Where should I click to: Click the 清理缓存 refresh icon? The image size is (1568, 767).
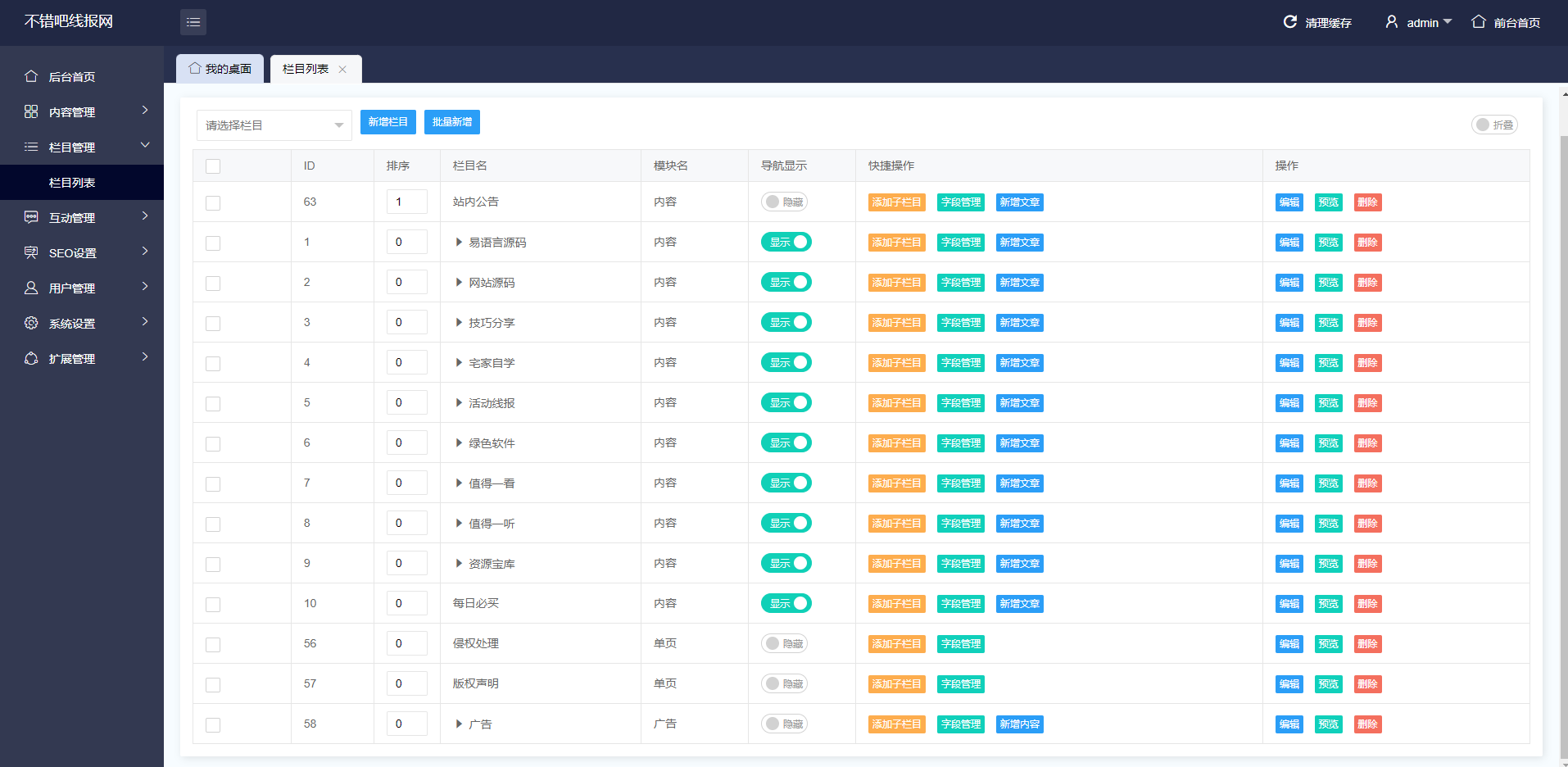pyautogui.click(x=1289, y=22)
